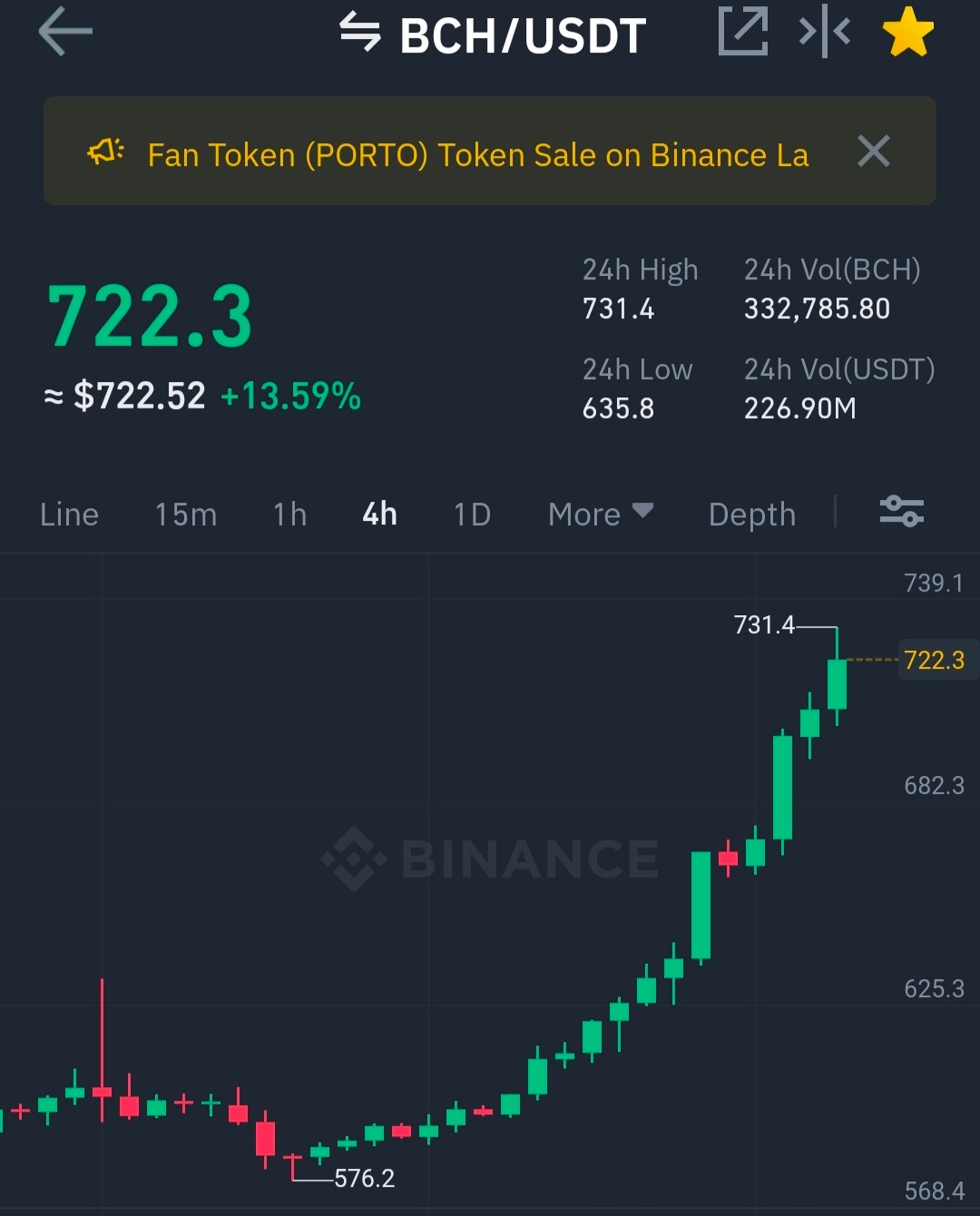Open the Fan Token PORTO announcement
This screenshot has width=980, height=1216.
click(x=478, y=155)
